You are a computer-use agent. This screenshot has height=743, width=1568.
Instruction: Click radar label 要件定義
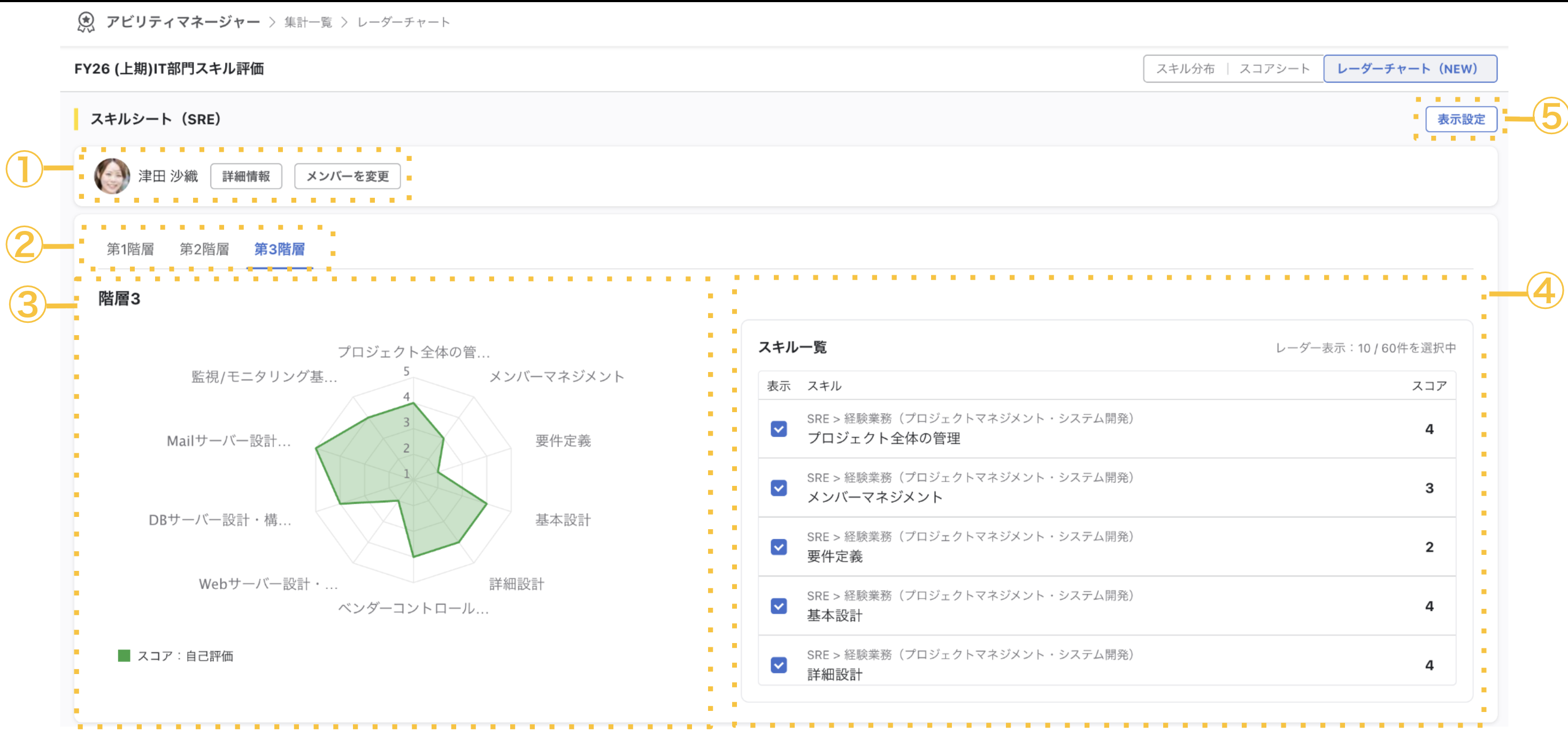coord(563,440)
